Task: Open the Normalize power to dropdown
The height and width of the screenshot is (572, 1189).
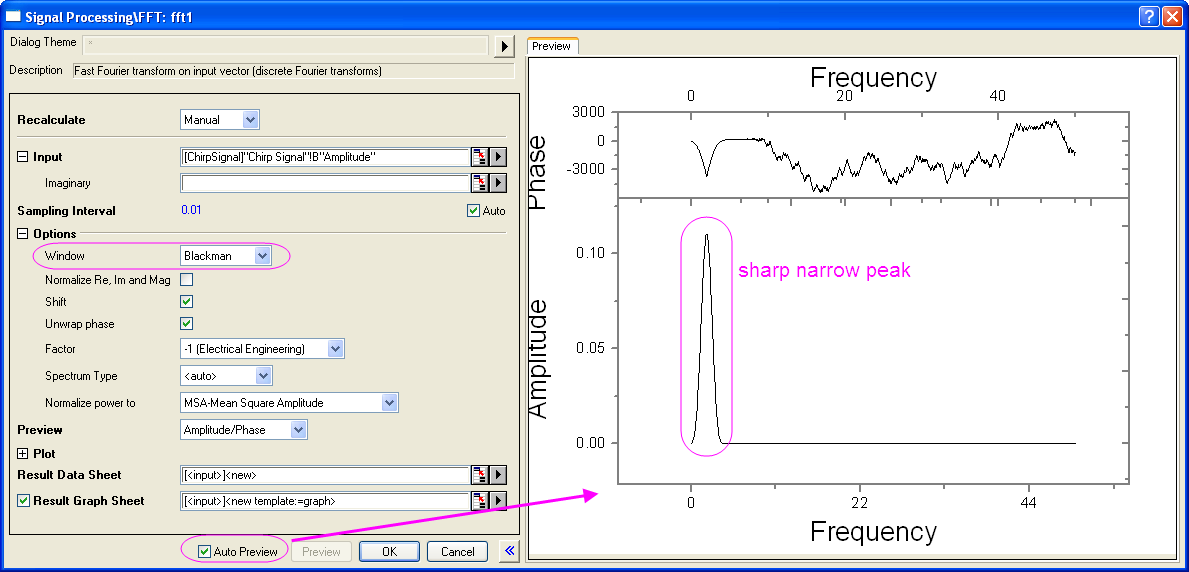Action: pyautogui.click(x=290, y=403)
